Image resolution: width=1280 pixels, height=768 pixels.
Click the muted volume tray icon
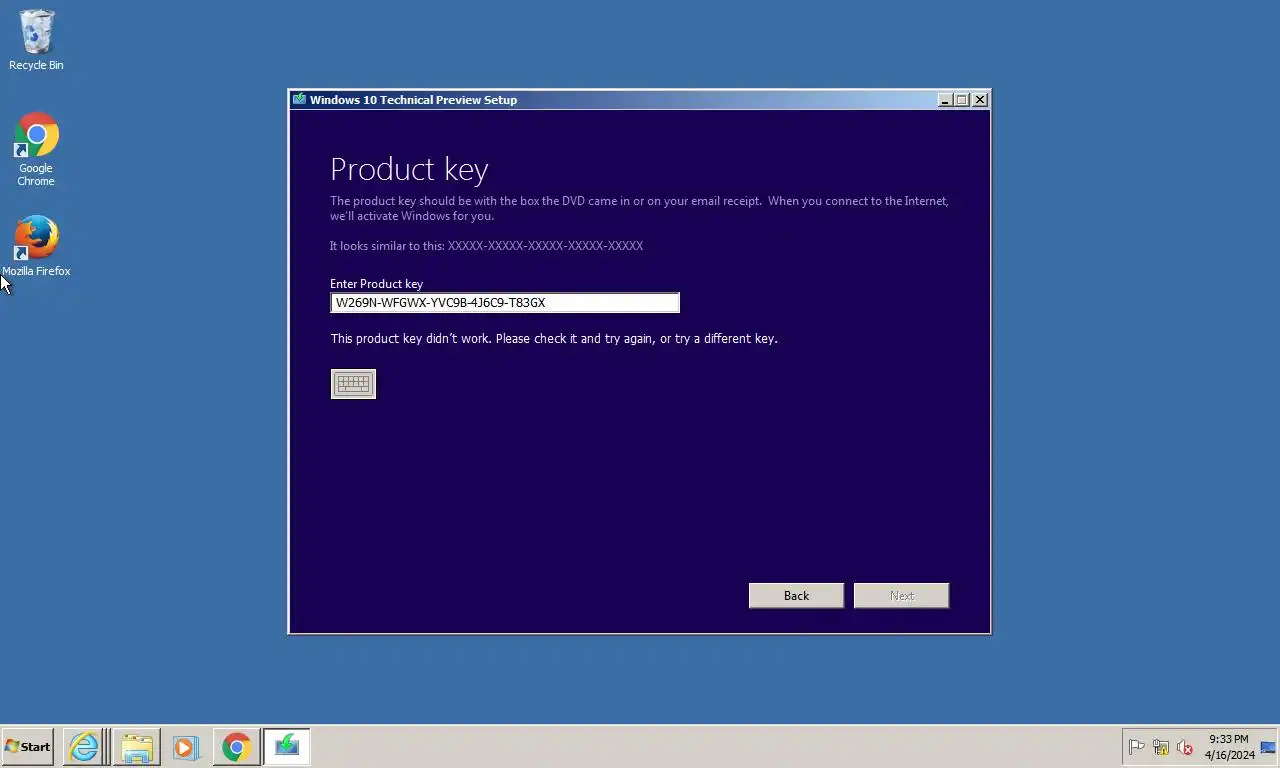pyautogui.click(x=1185, y=747)
